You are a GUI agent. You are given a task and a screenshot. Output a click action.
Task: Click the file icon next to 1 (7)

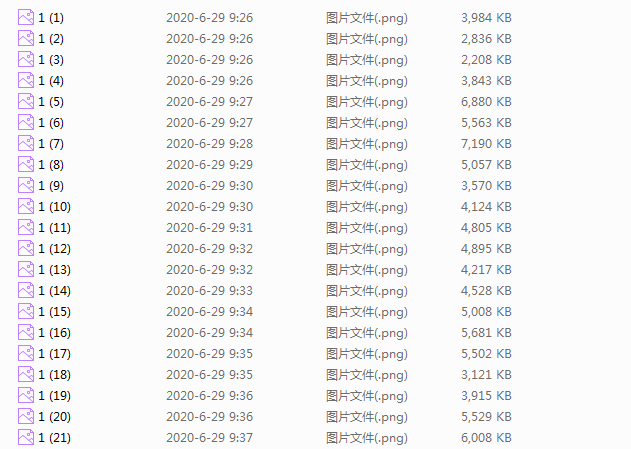[26, 143]
